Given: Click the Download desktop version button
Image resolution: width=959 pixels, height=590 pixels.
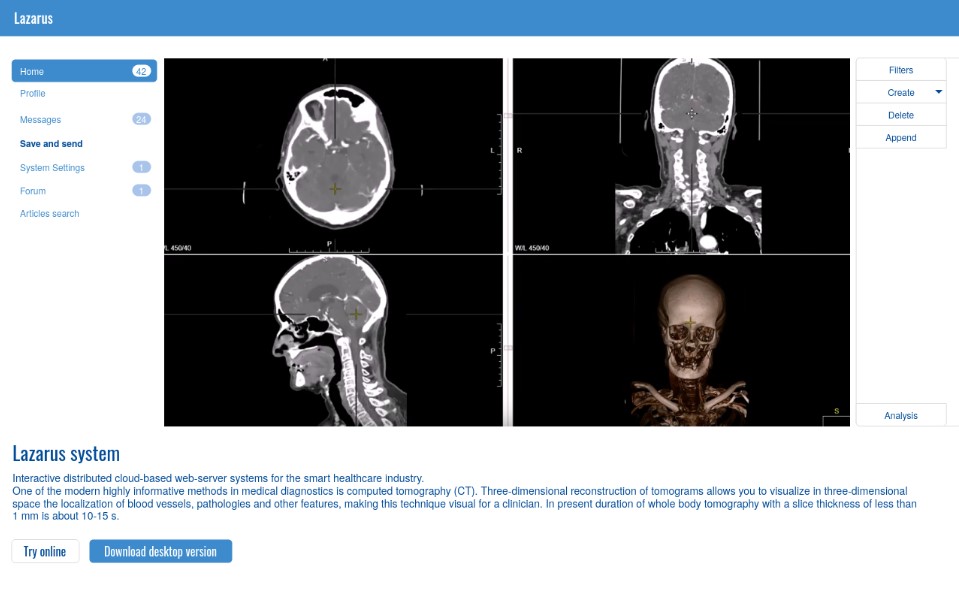Looking at the screenshot, I should coord(160,551).
